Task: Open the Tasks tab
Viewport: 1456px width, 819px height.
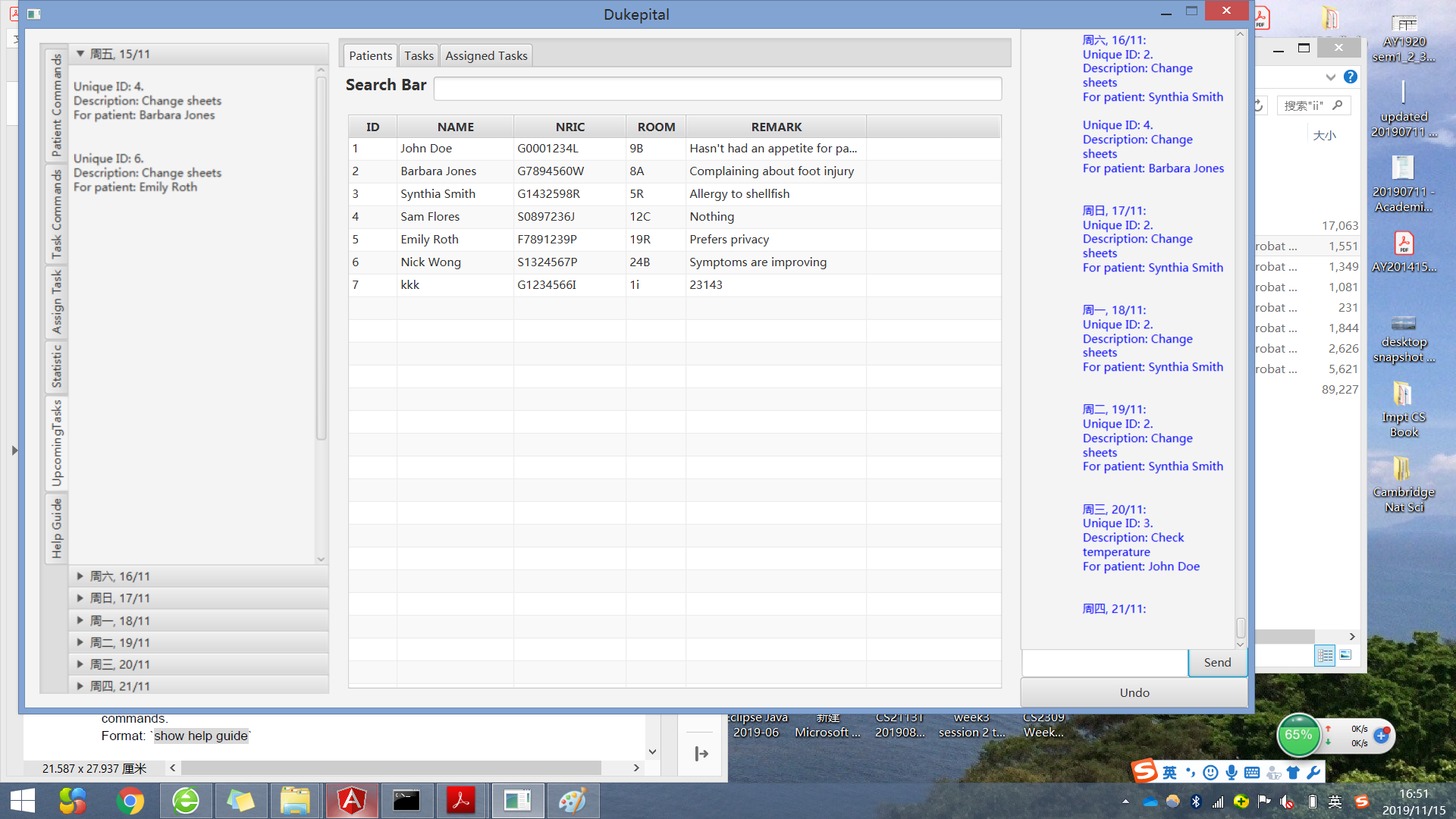Action: (419, 55)
